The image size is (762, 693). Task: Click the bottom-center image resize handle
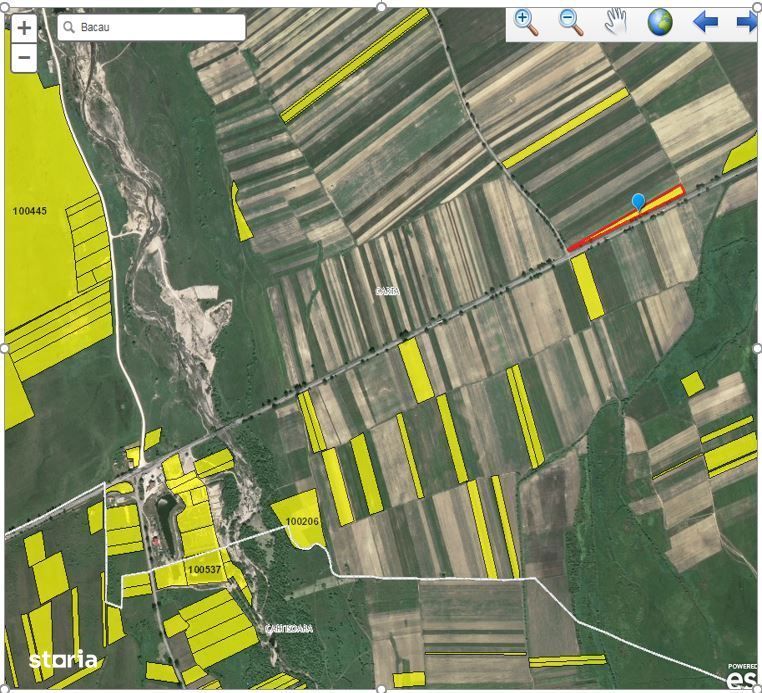[381, 689]
